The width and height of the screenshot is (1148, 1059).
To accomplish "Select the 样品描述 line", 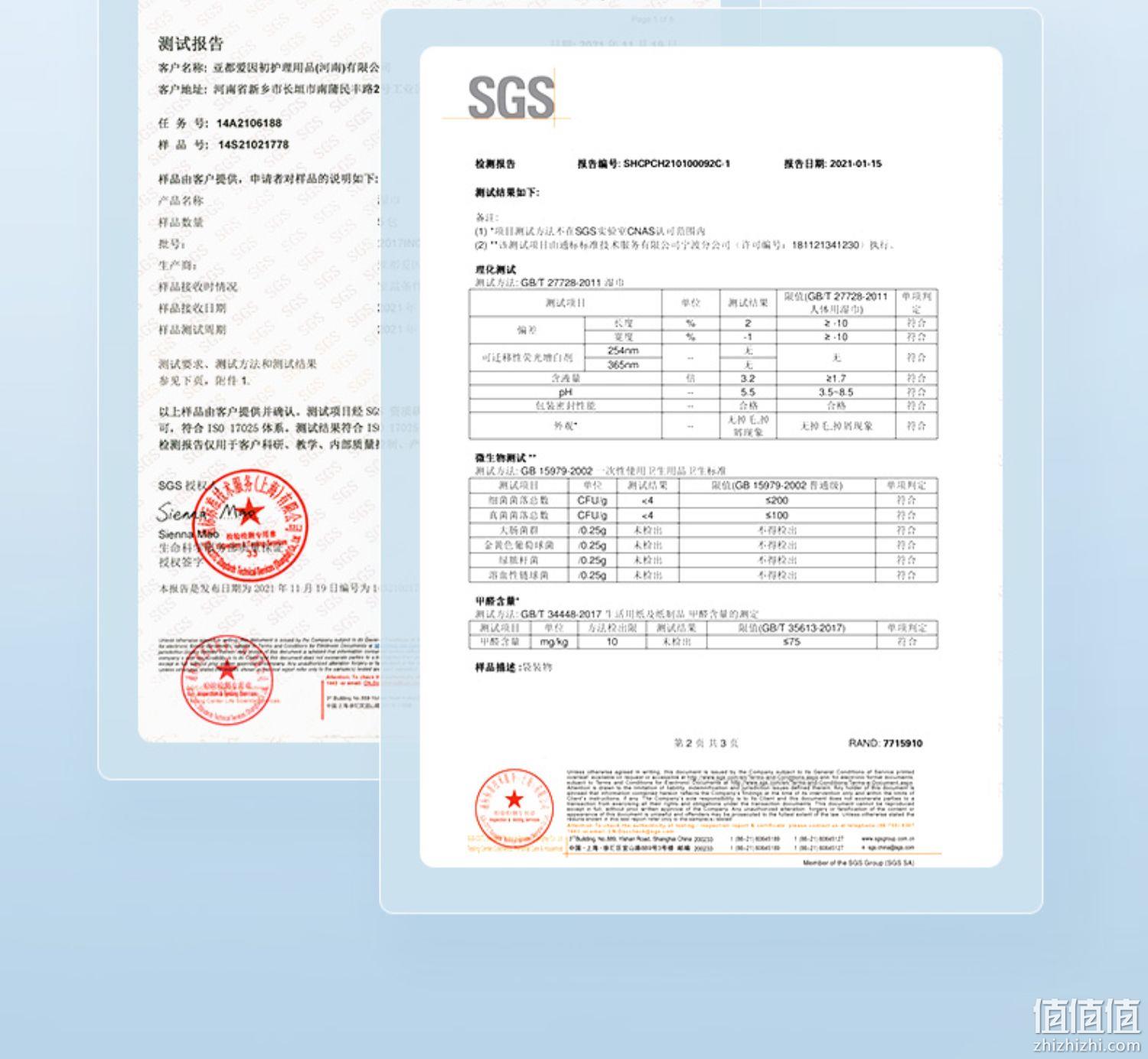I will click(x=513, y=667).
